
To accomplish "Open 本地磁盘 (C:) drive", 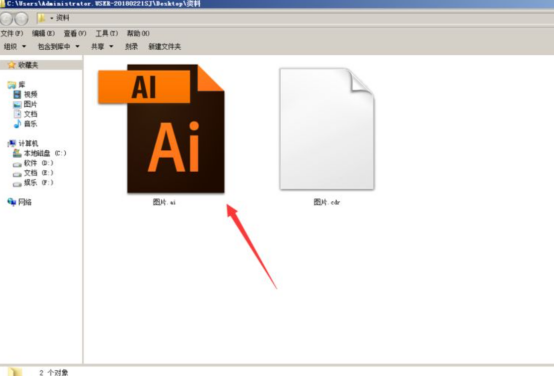I will 45,153.
